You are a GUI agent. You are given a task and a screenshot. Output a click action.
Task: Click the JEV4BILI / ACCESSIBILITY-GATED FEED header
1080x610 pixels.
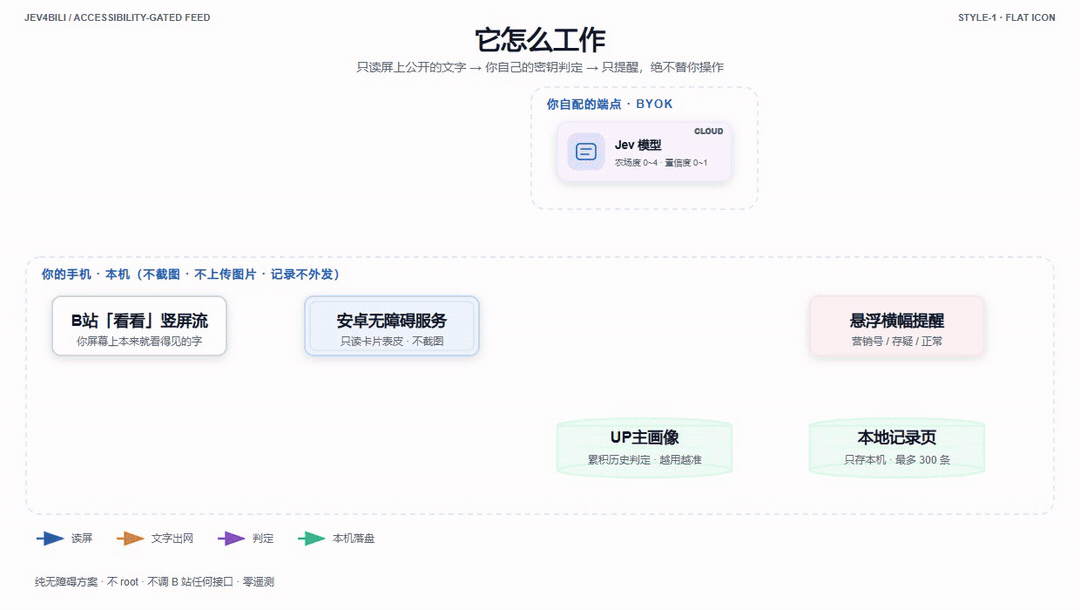coord(117,18)
